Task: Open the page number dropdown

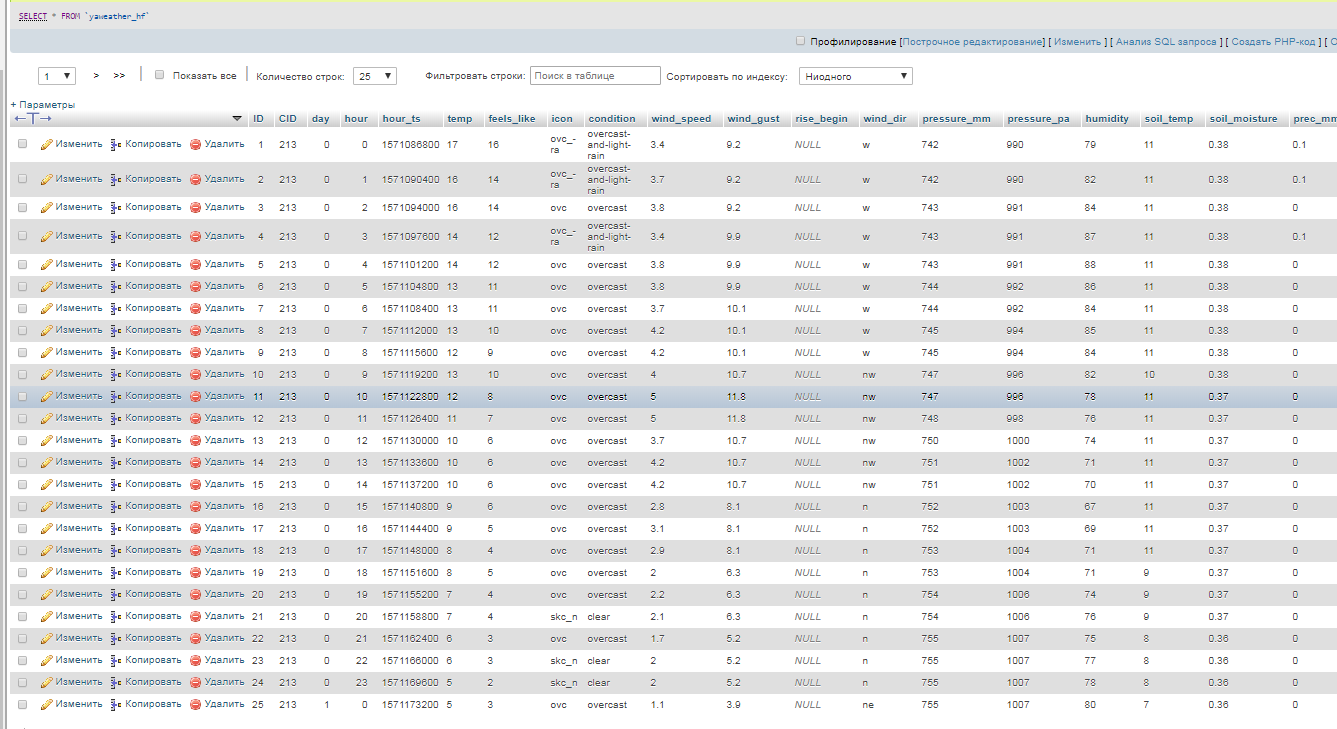Action: coord(57,76)
